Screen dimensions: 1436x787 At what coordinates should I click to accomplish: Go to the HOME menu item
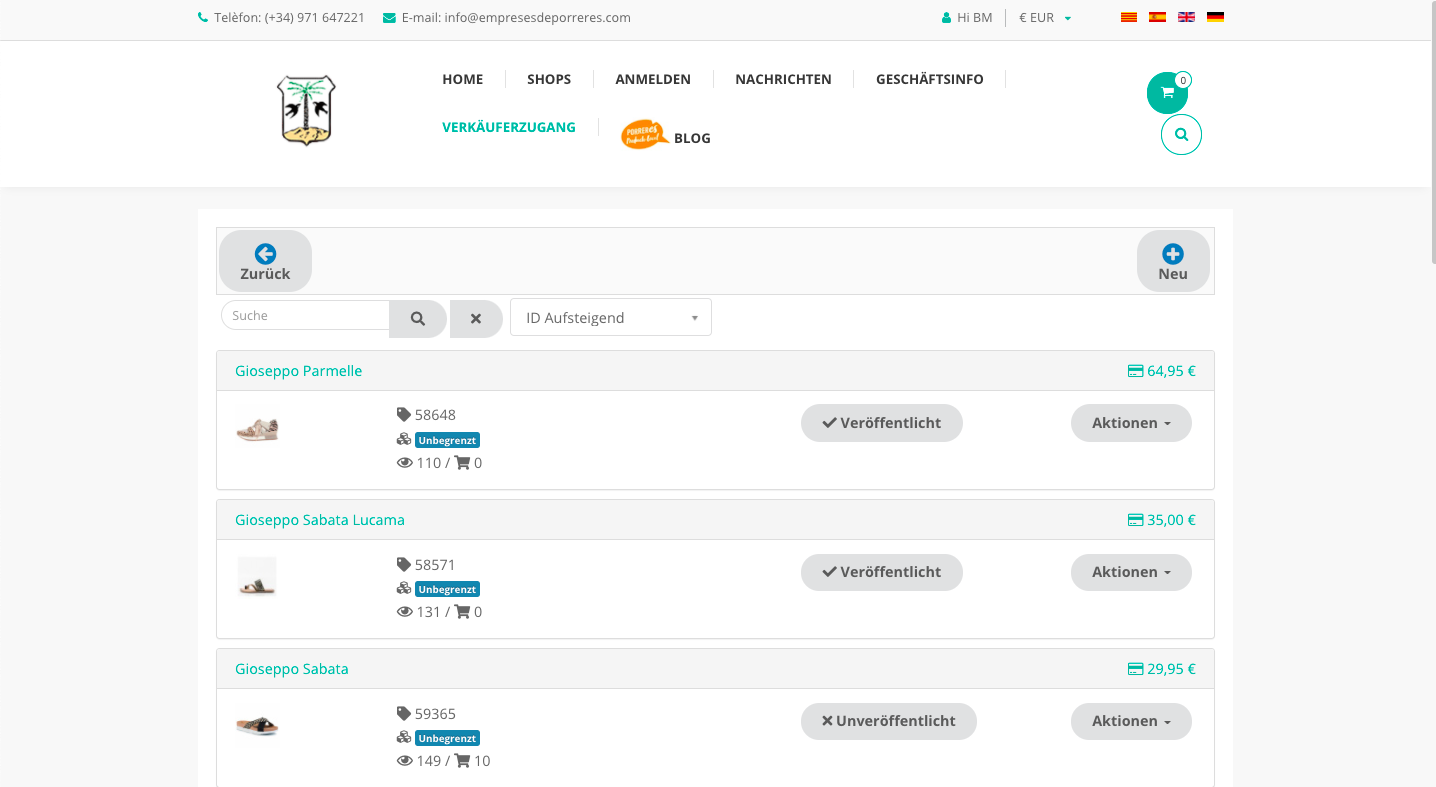click(463, 79)
